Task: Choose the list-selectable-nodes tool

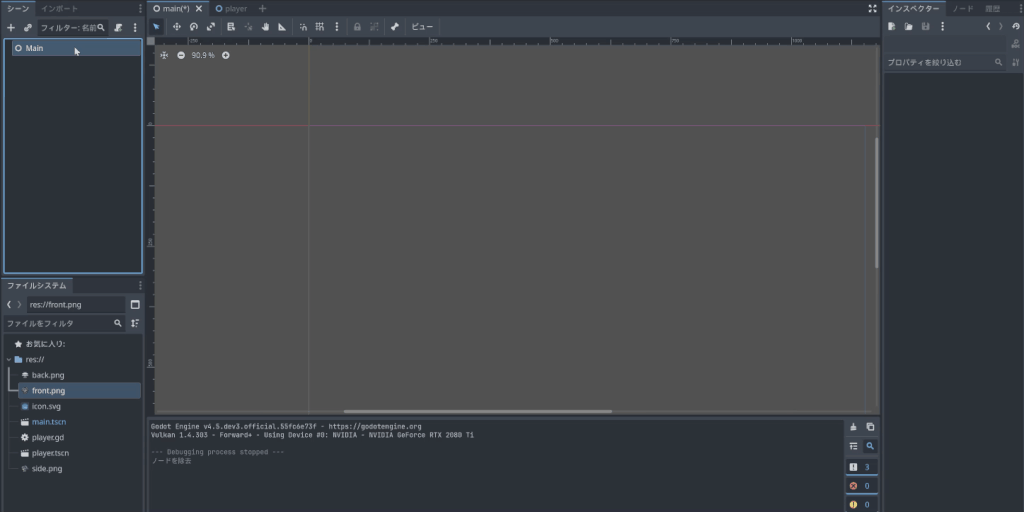Action: (231, 27)
